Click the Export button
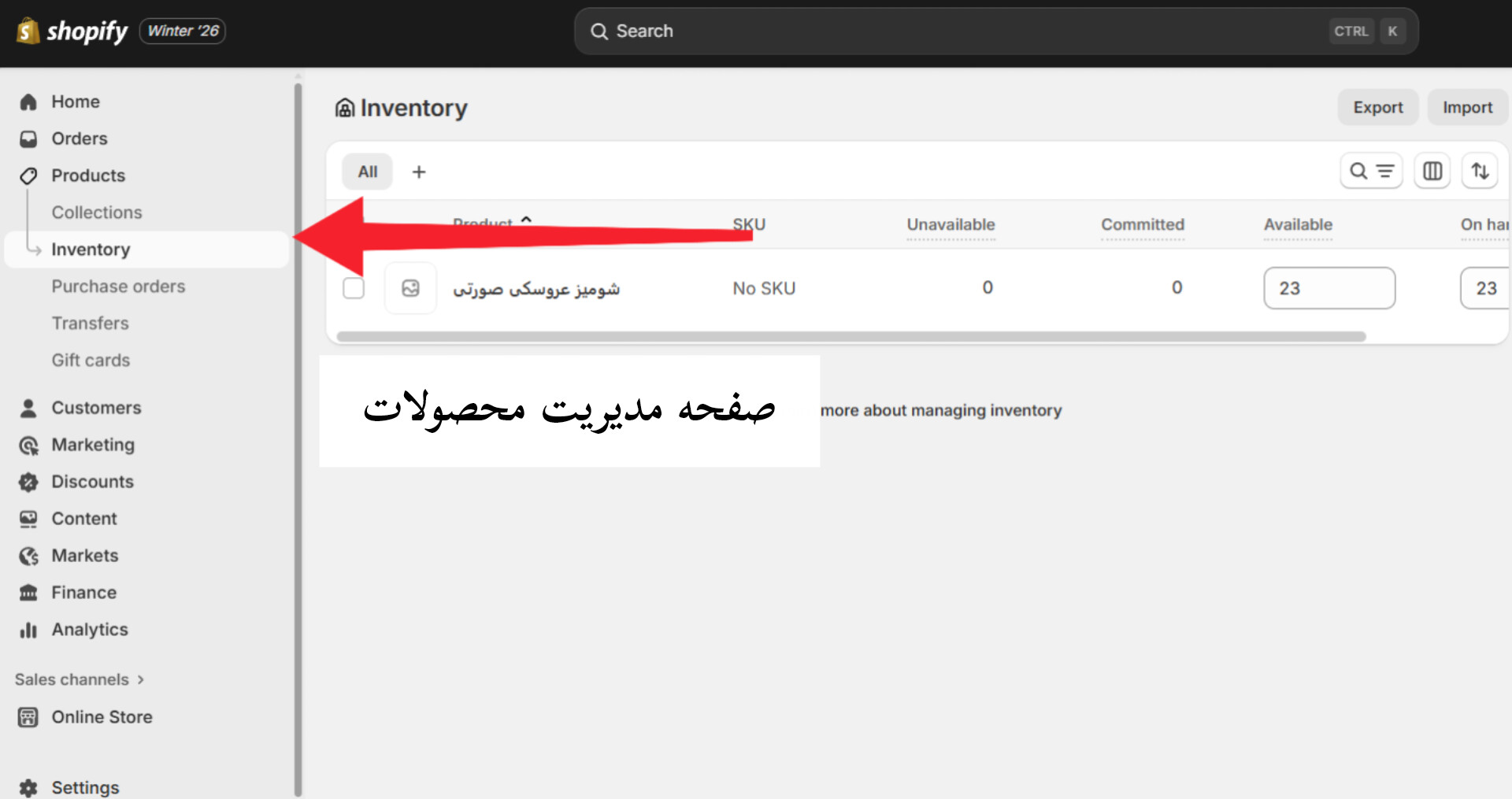The height and width of the screenshot is (799, 1512). click(x=1377, y=107)
